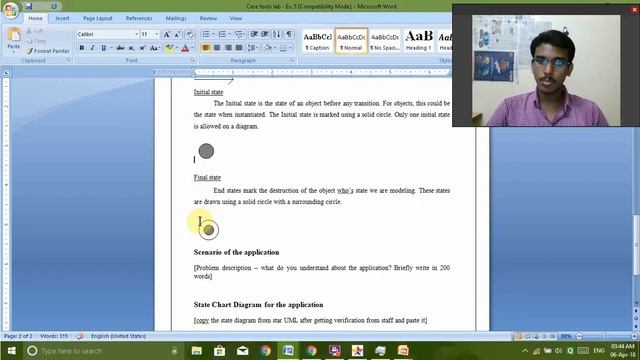
Task: Toggle Italic formatting
Action: pyautogui.click(x=93, y=48)
